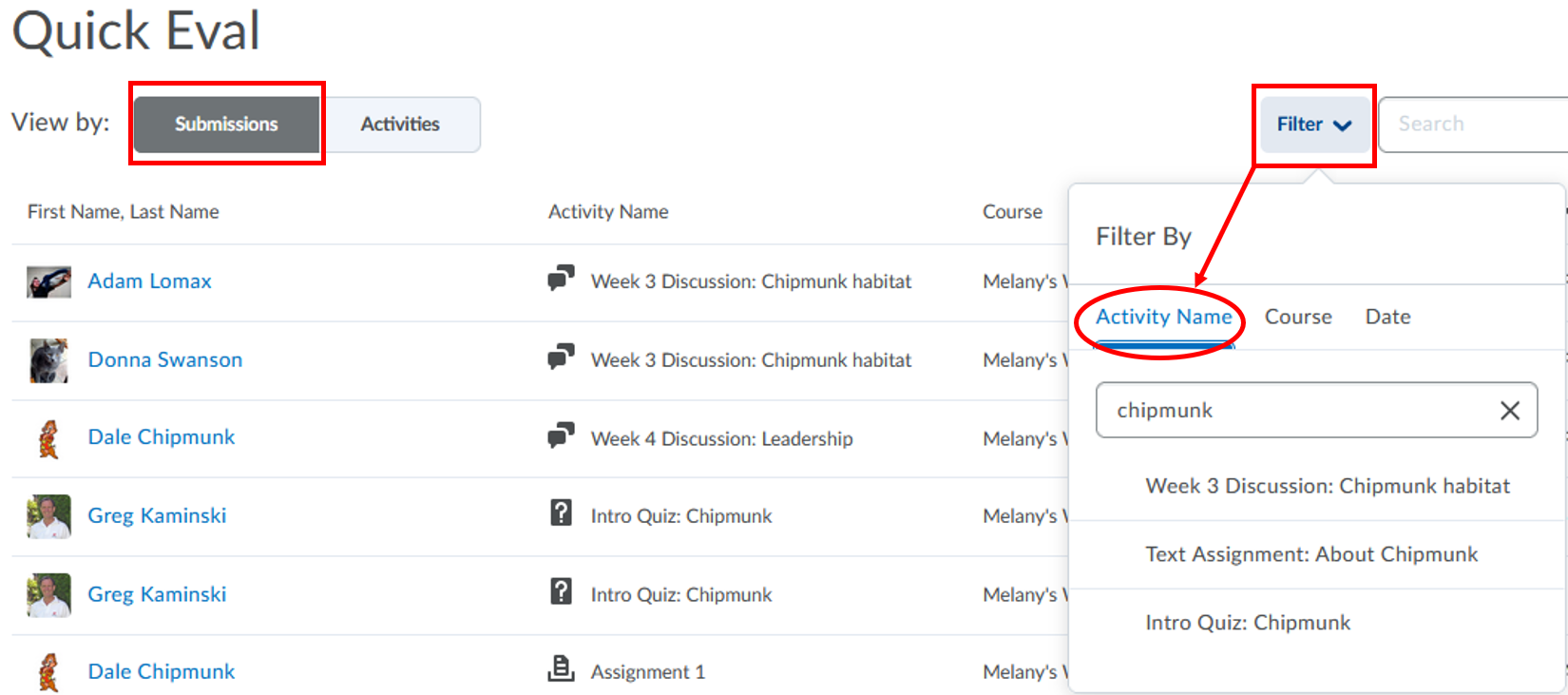The image size is (1568, 695).
Task: Click discussion icon beside Week 4 Discussion: Leadership
Action: [x=561, y=436]
